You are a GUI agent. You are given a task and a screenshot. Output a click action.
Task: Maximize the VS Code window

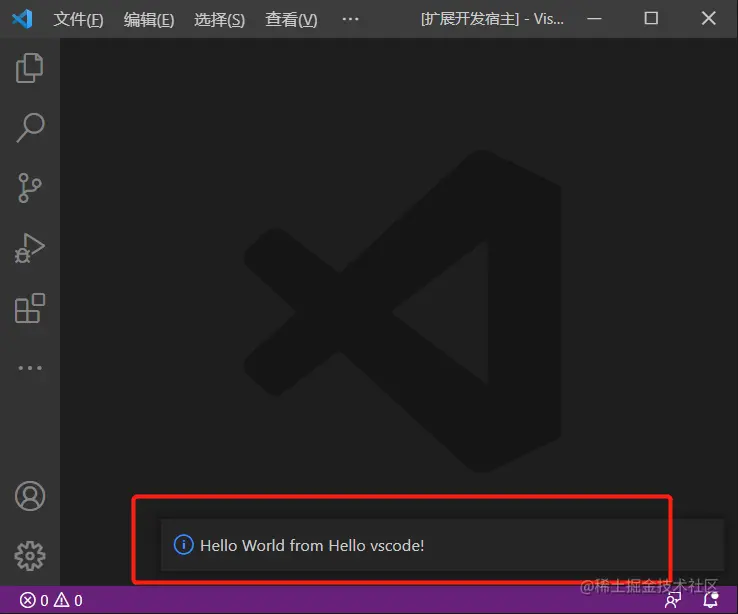point(651,19)
